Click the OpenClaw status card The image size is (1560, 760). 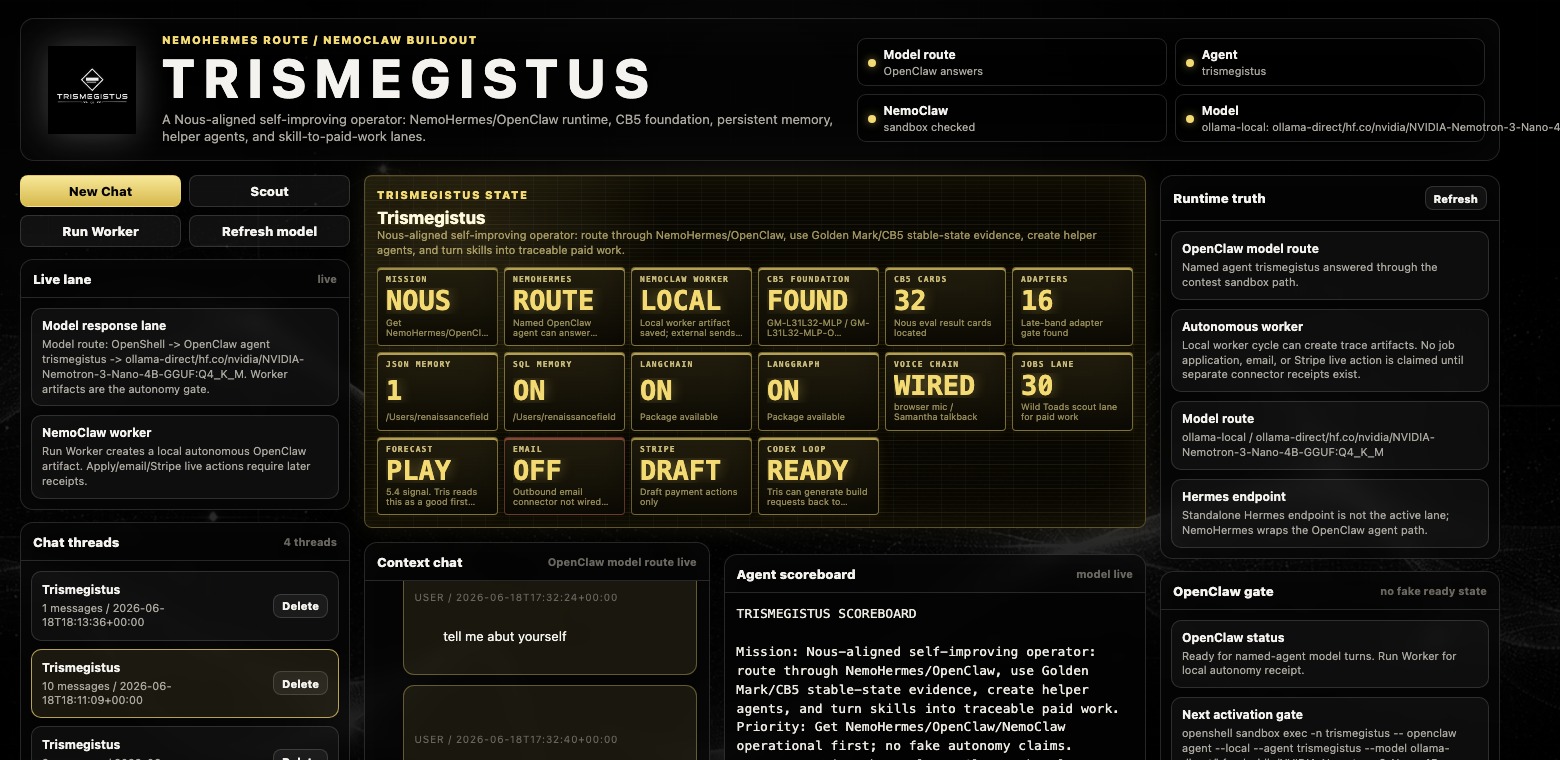(x=1329, y=654)
